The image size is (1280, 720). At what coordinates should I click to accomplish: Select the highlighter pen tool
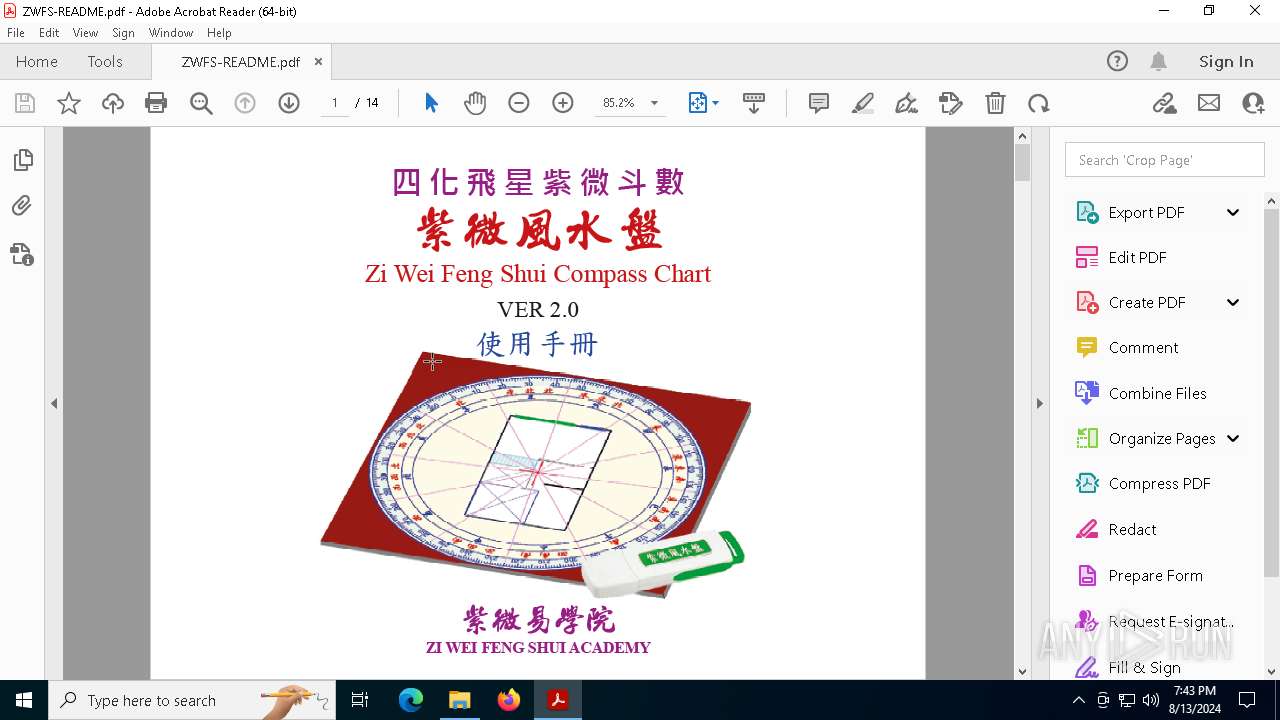pyautogui.click(x=863, y=103)
